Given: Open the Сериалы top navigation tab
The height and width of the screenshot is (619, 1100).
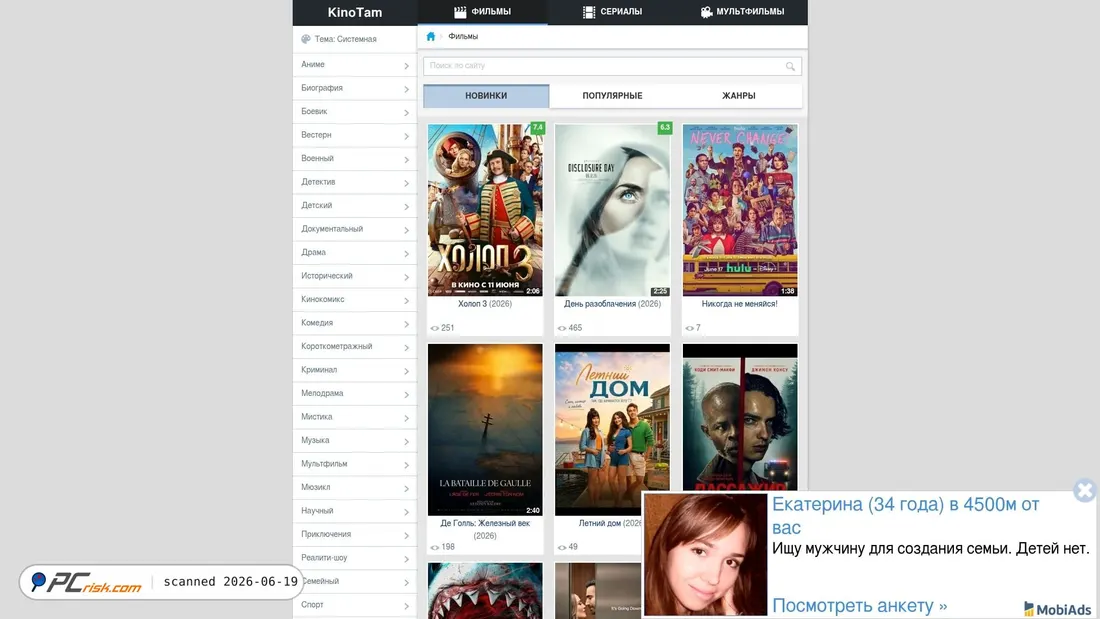Looking at the screenshot, I should pos(612,12).
